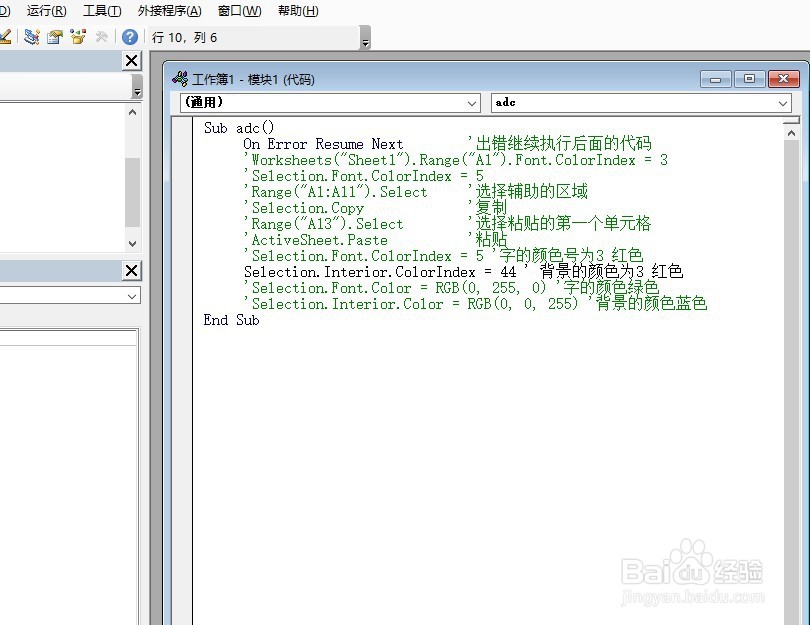Click 'On Error Resume Next' statement
The height and width of the screenshot is (625, 810).
tap(323, 144)
